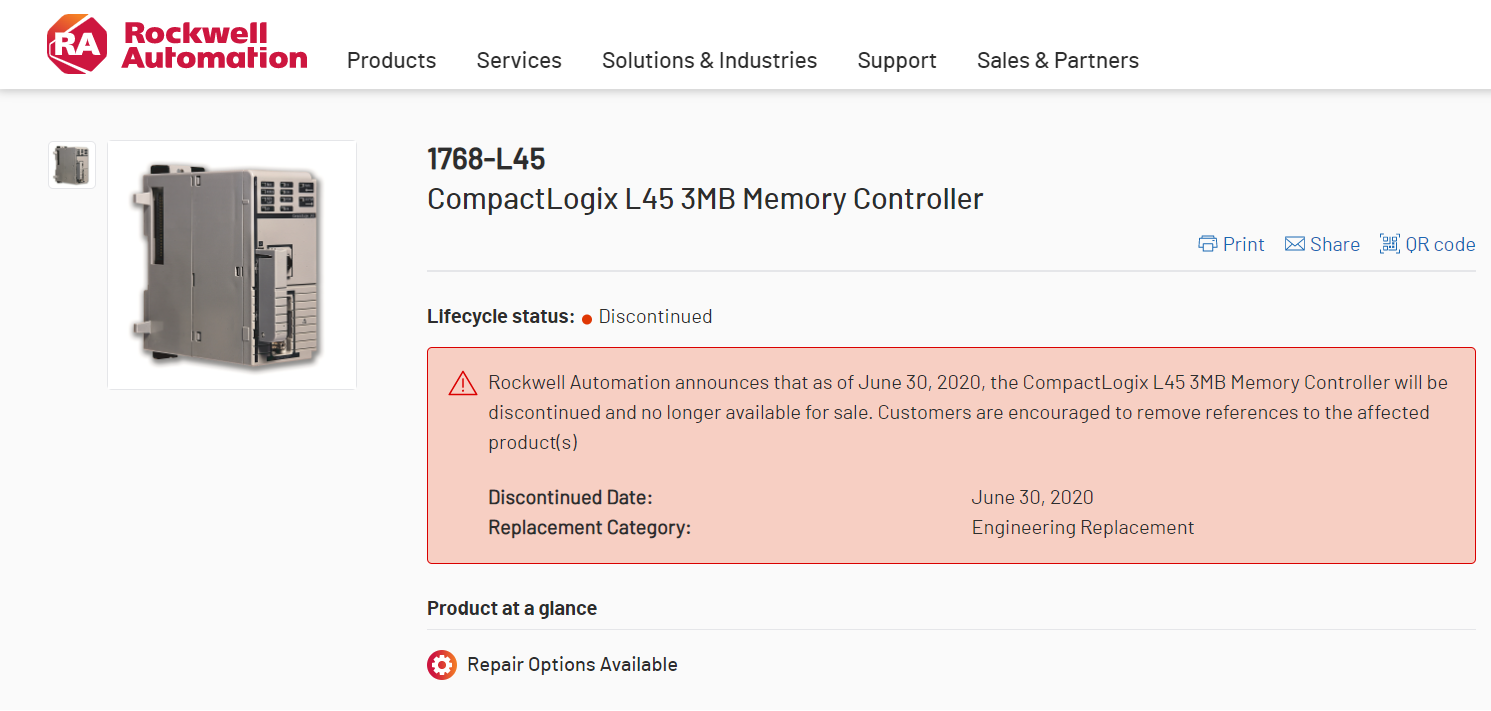Image resolution: width=1491 pixels, height=711 pixels.
Task: Click the QR code link
Action: tap(1440, 244)
